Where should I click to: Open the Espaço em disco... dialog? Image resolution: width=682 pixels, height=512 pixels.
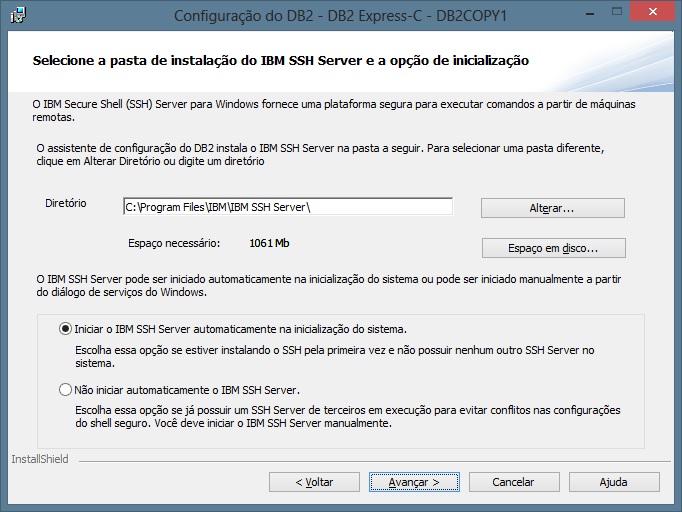coord(553,248)
